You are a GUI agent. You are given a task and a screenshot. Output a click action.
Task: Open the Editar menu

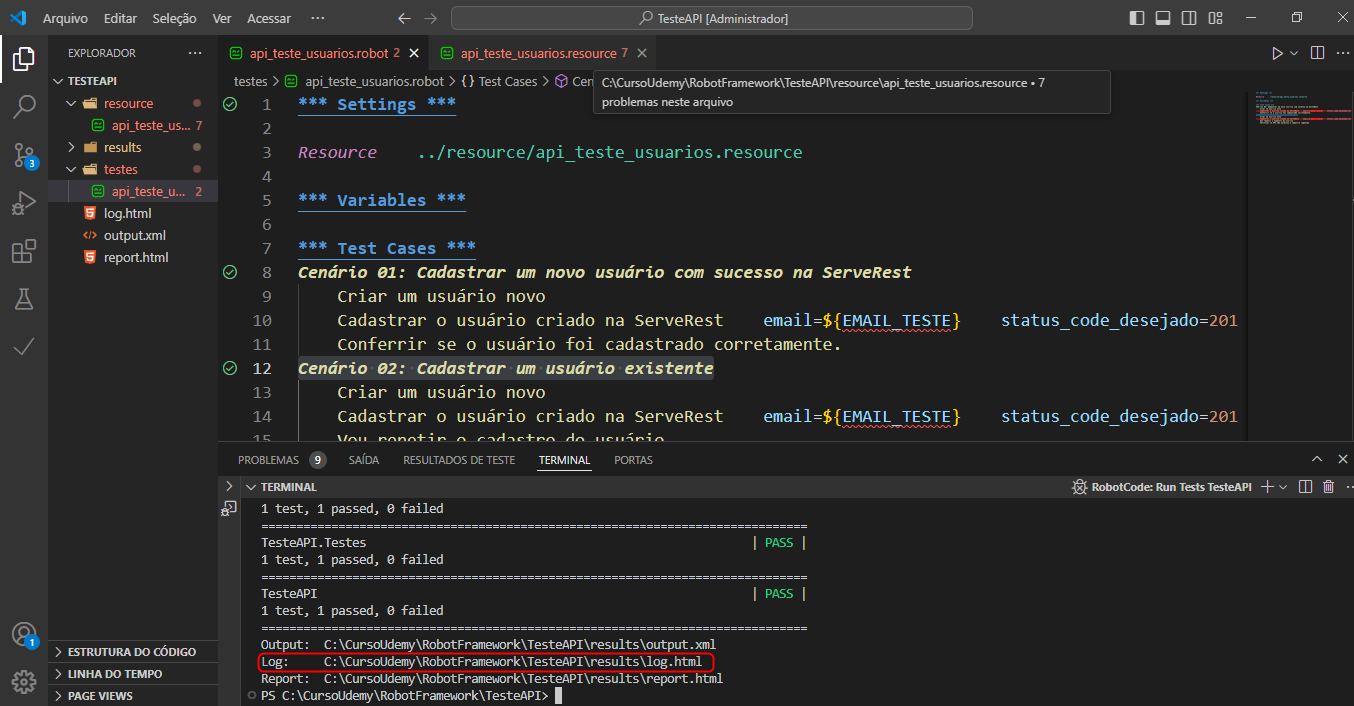[x=120, y=18]
